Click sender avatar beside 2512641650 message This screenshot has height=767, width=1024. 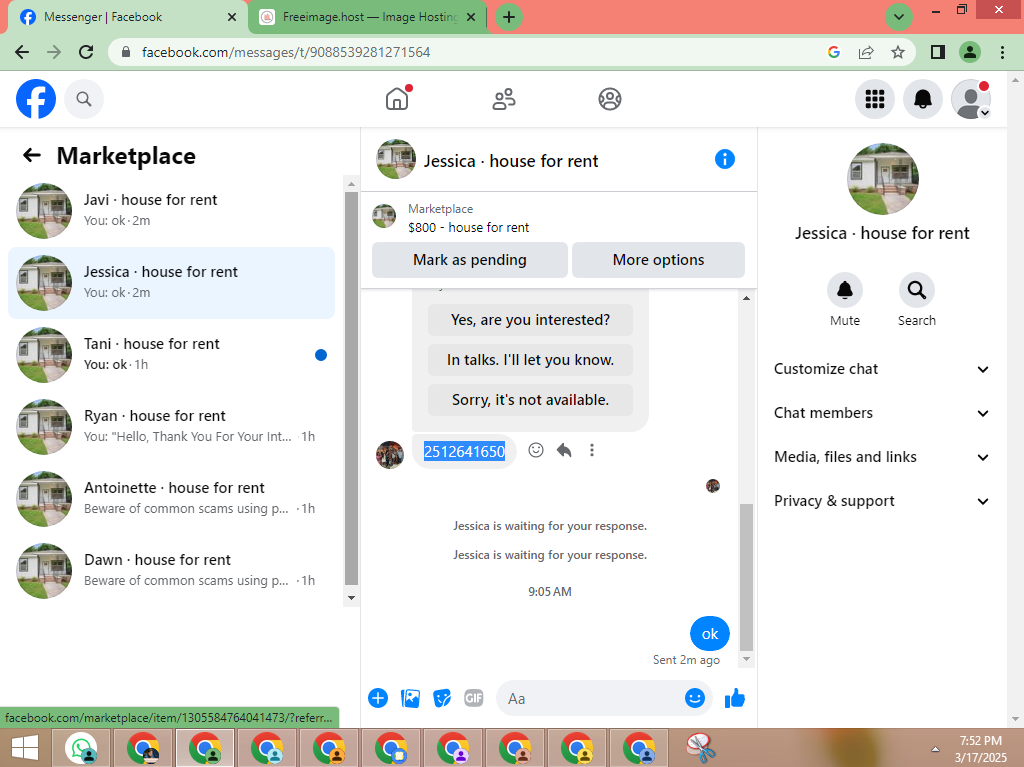click(x=390, y=455)
